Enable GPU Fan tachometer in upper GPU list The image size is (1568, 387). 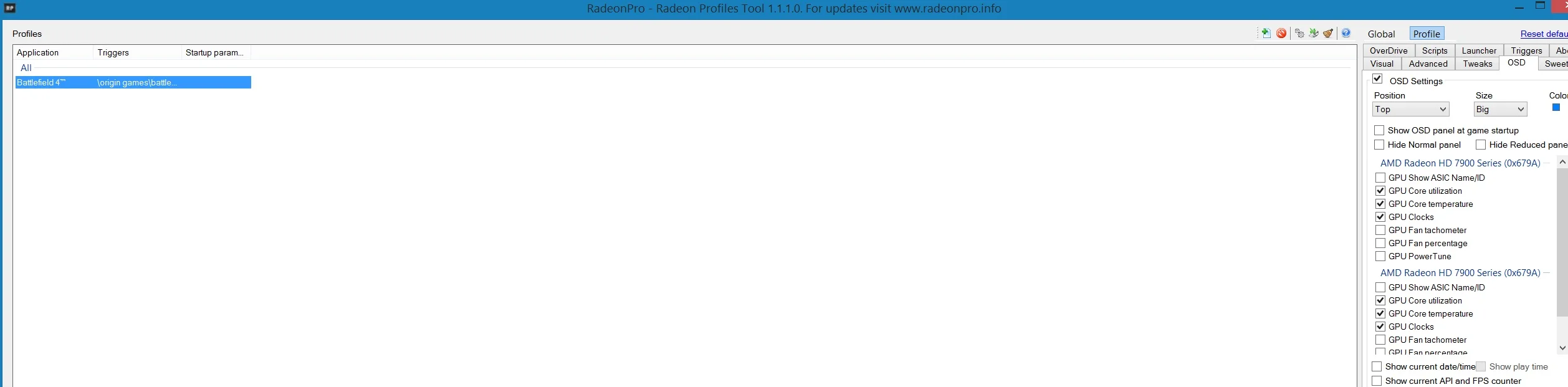[1380, 230]
